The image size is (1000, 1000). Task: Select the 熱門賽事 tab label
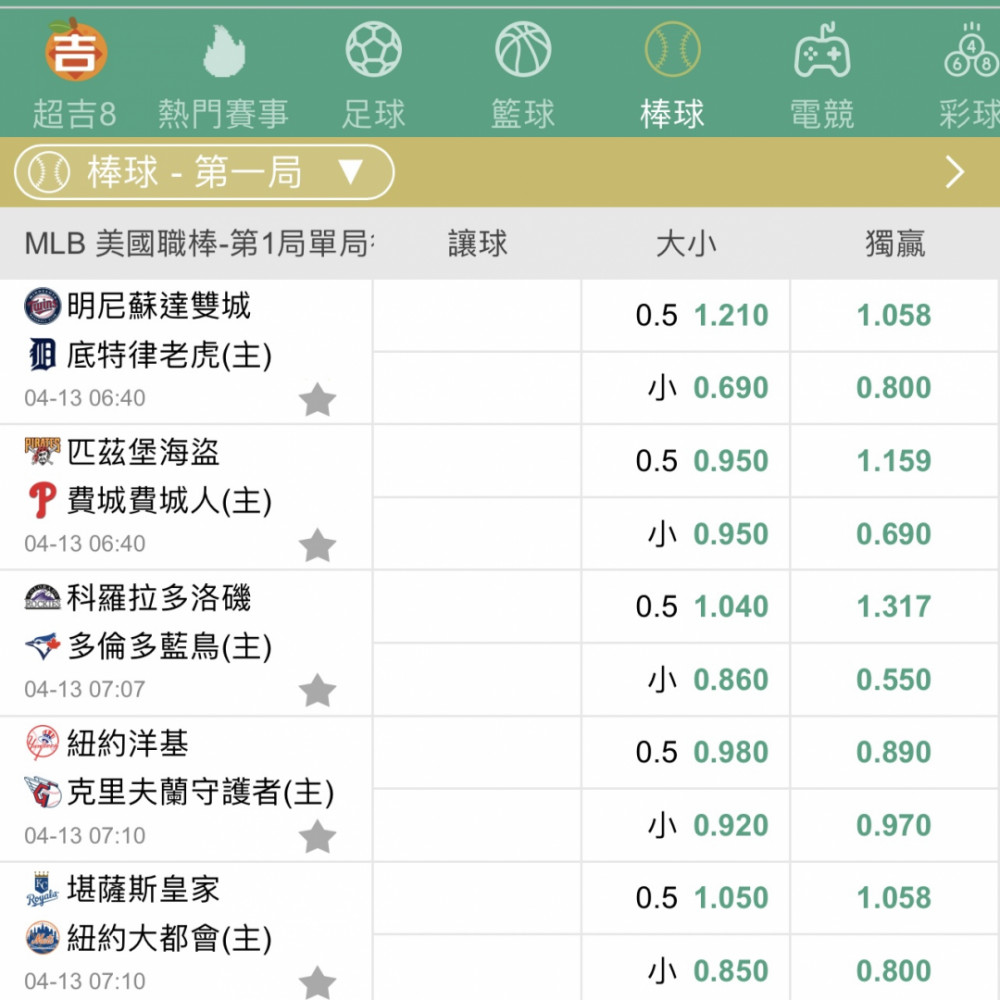[224, 115]
